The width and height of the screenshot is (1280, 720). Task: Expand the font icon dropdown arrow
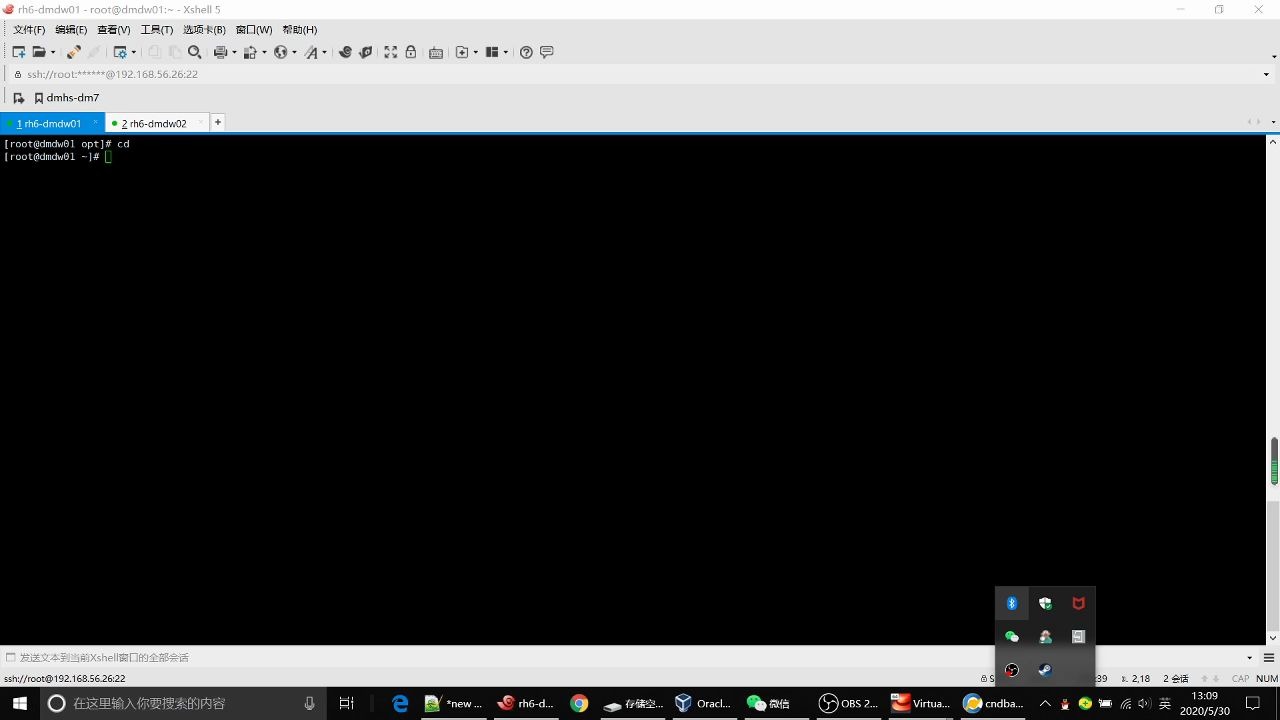coord(325,52)
